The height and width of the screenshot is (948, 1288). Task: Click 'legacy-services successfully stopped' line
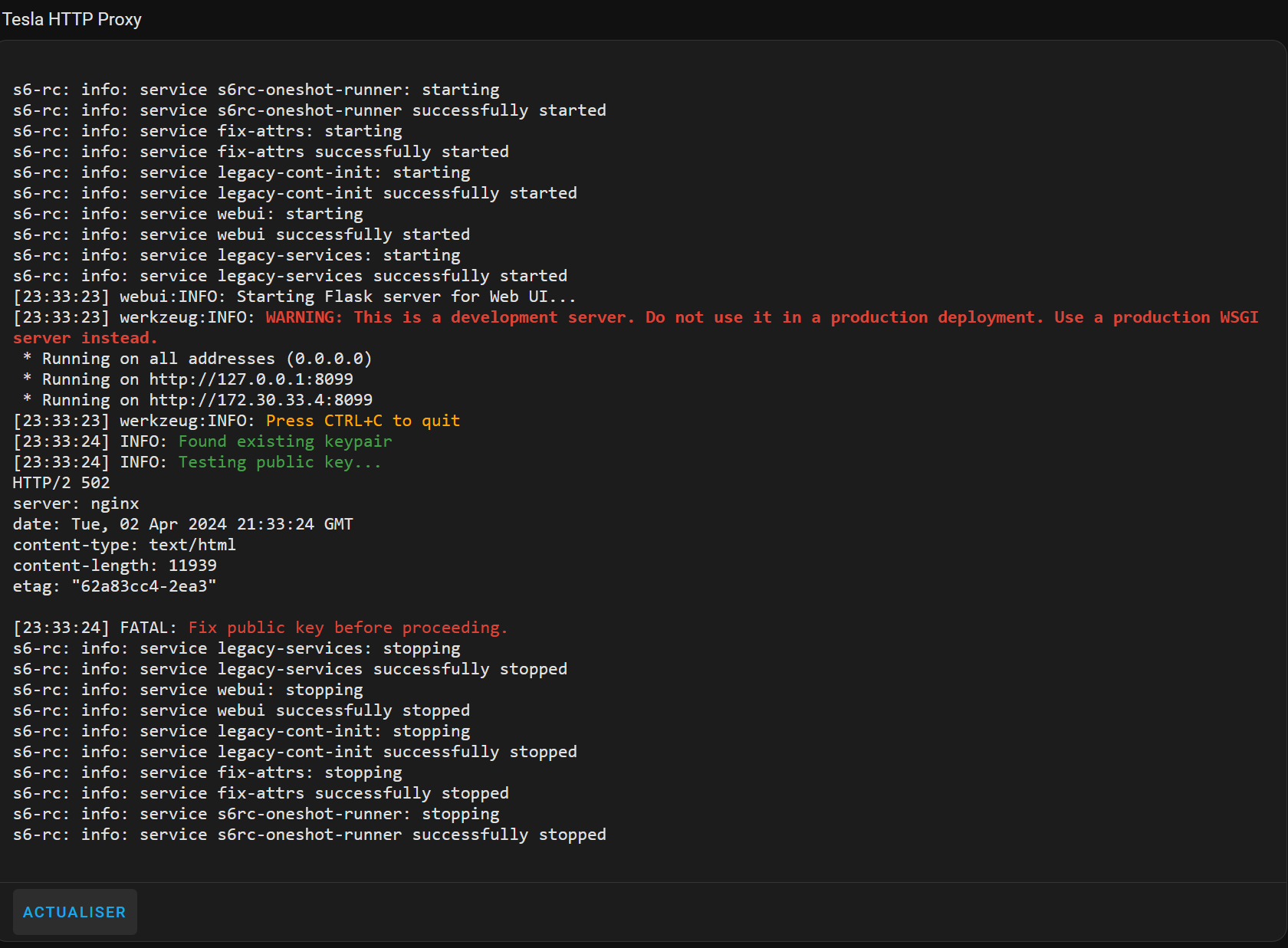pyautogui.click(x=291, y=669)
